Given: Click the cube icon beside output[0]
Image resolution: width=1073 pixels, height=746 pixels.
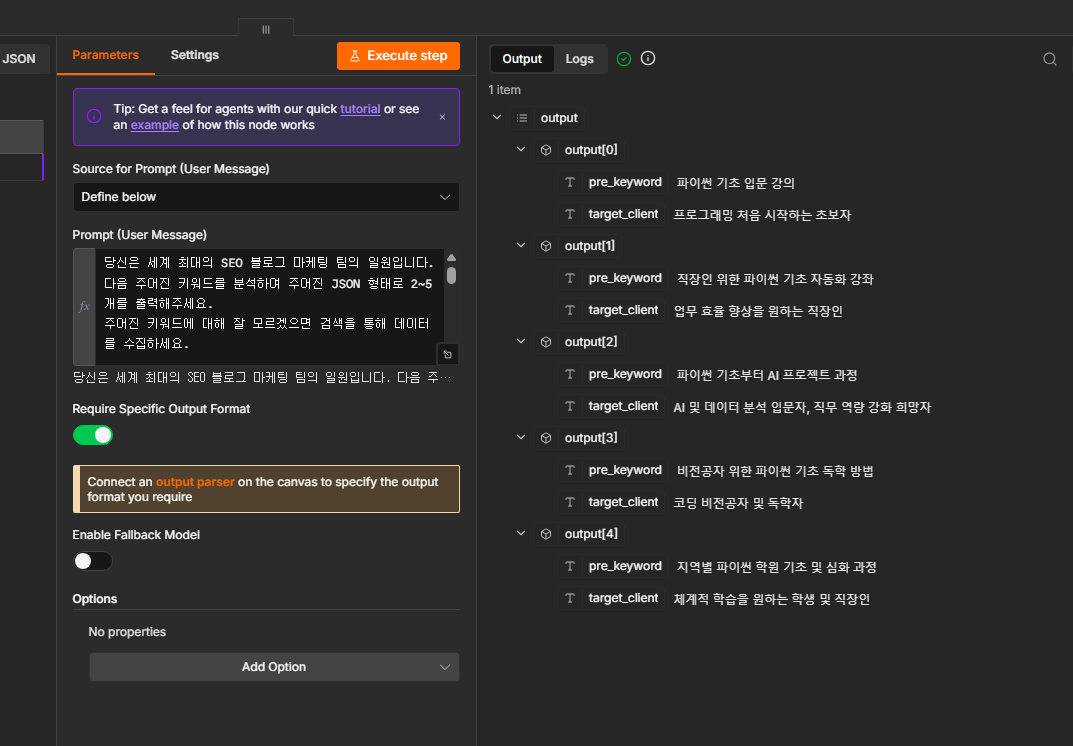Looking at the screenshot, I should (x=545, y=150).
